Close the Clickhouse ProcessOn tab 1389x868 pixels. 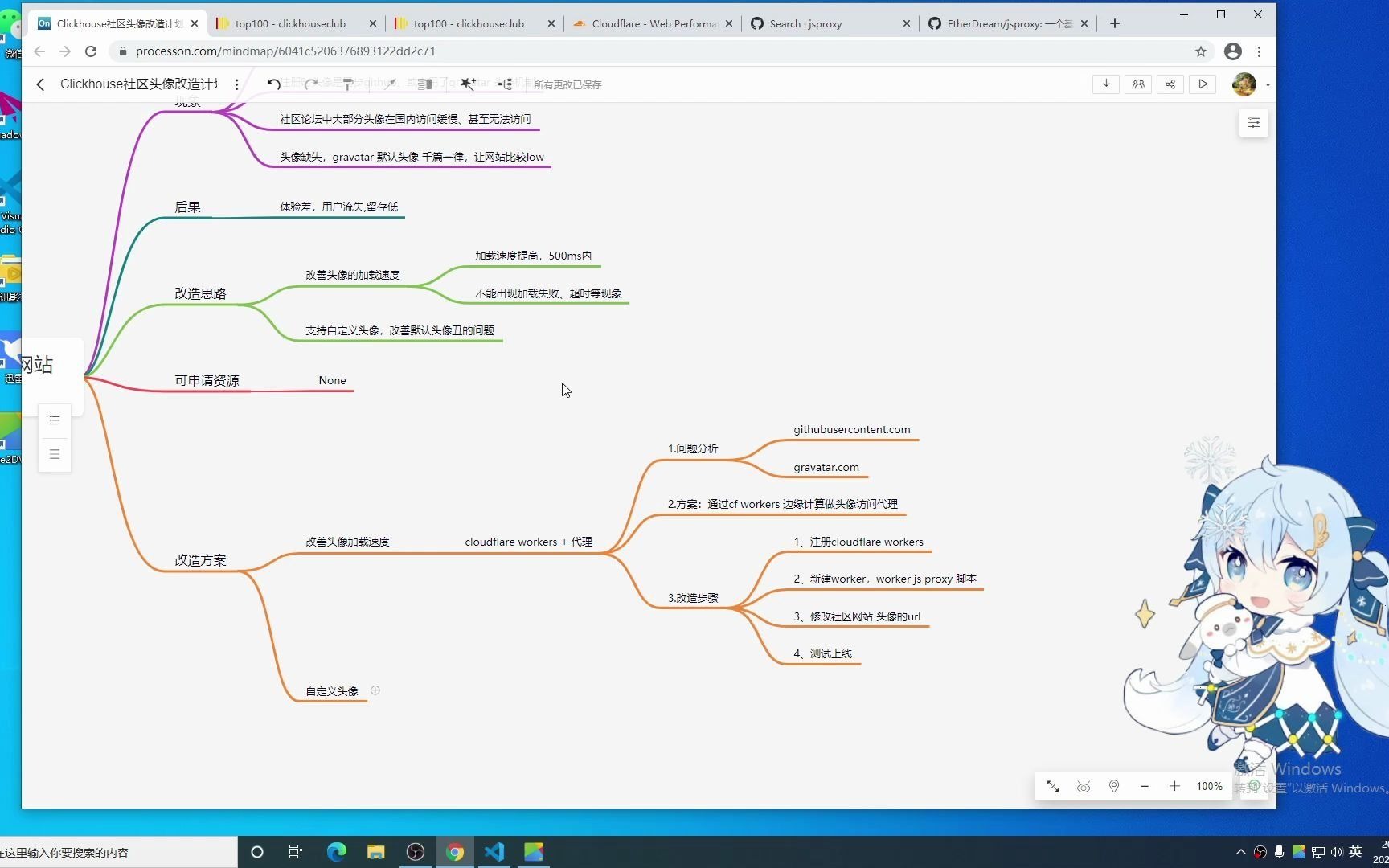(x=195, y=23)
